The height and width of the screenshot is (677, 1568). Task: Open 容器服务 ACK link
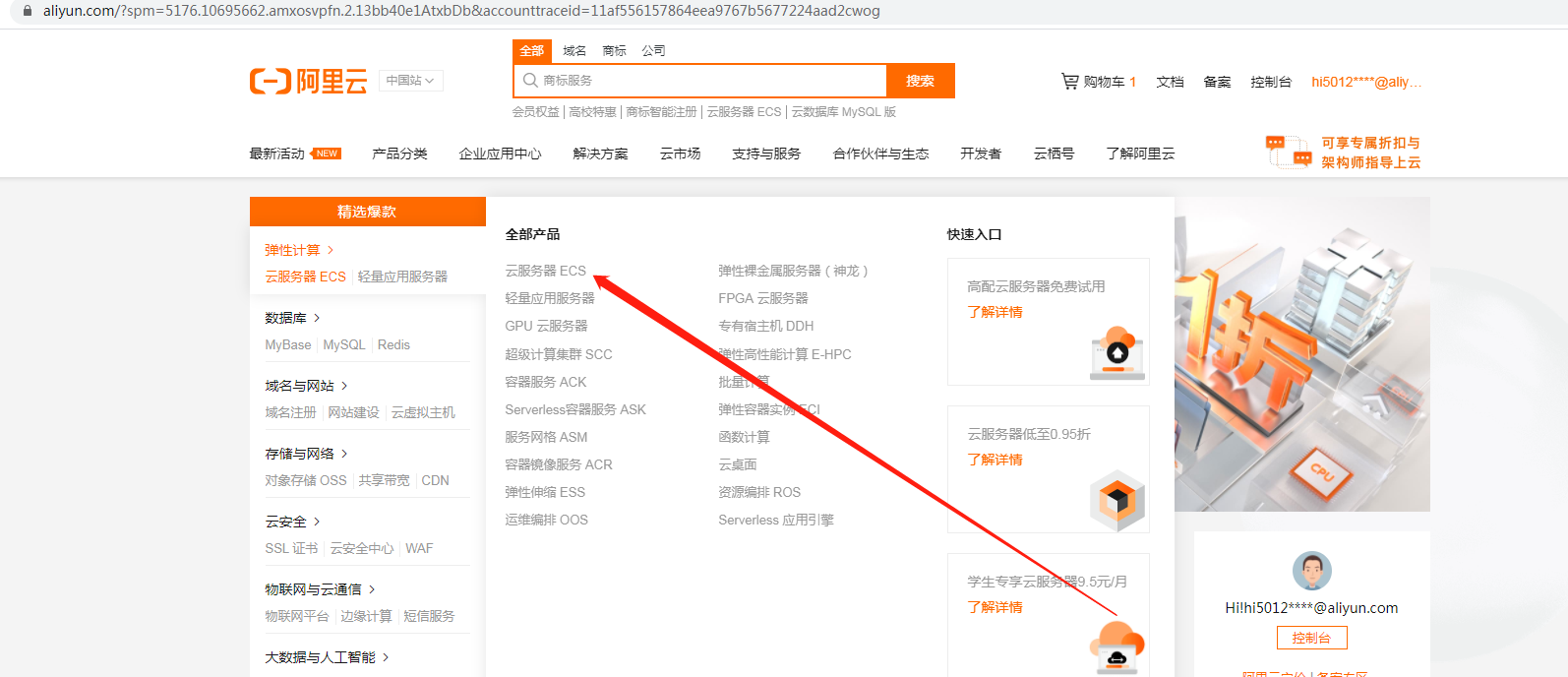tap(546, 382)
